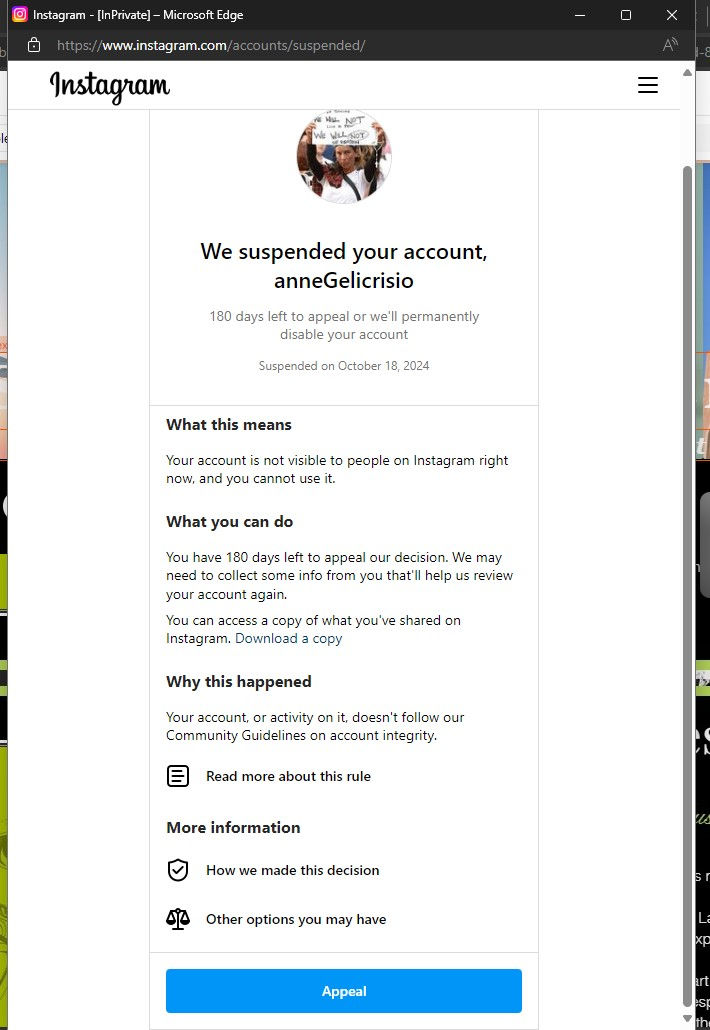Screen dimensions: 710x1030
Task: Open Other options you may have
Action: pos(296,920)
